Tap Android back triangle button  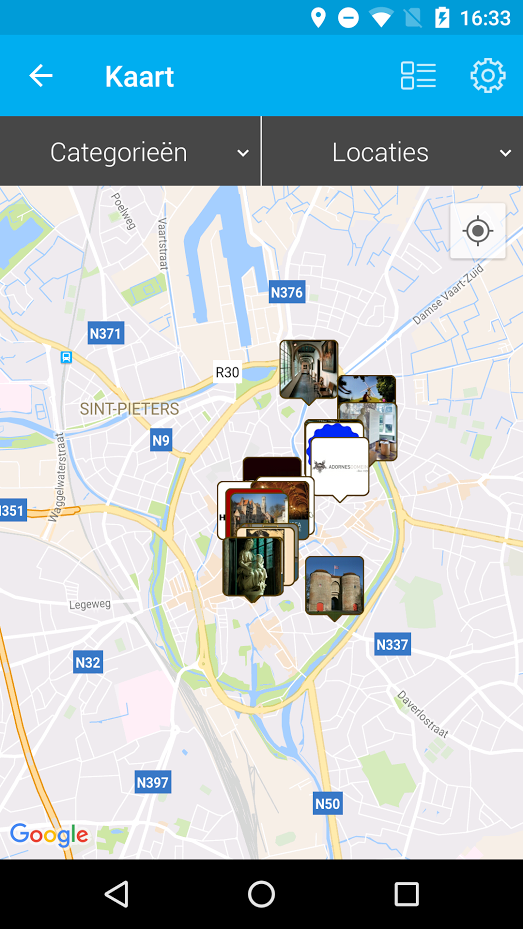point(116,894)
